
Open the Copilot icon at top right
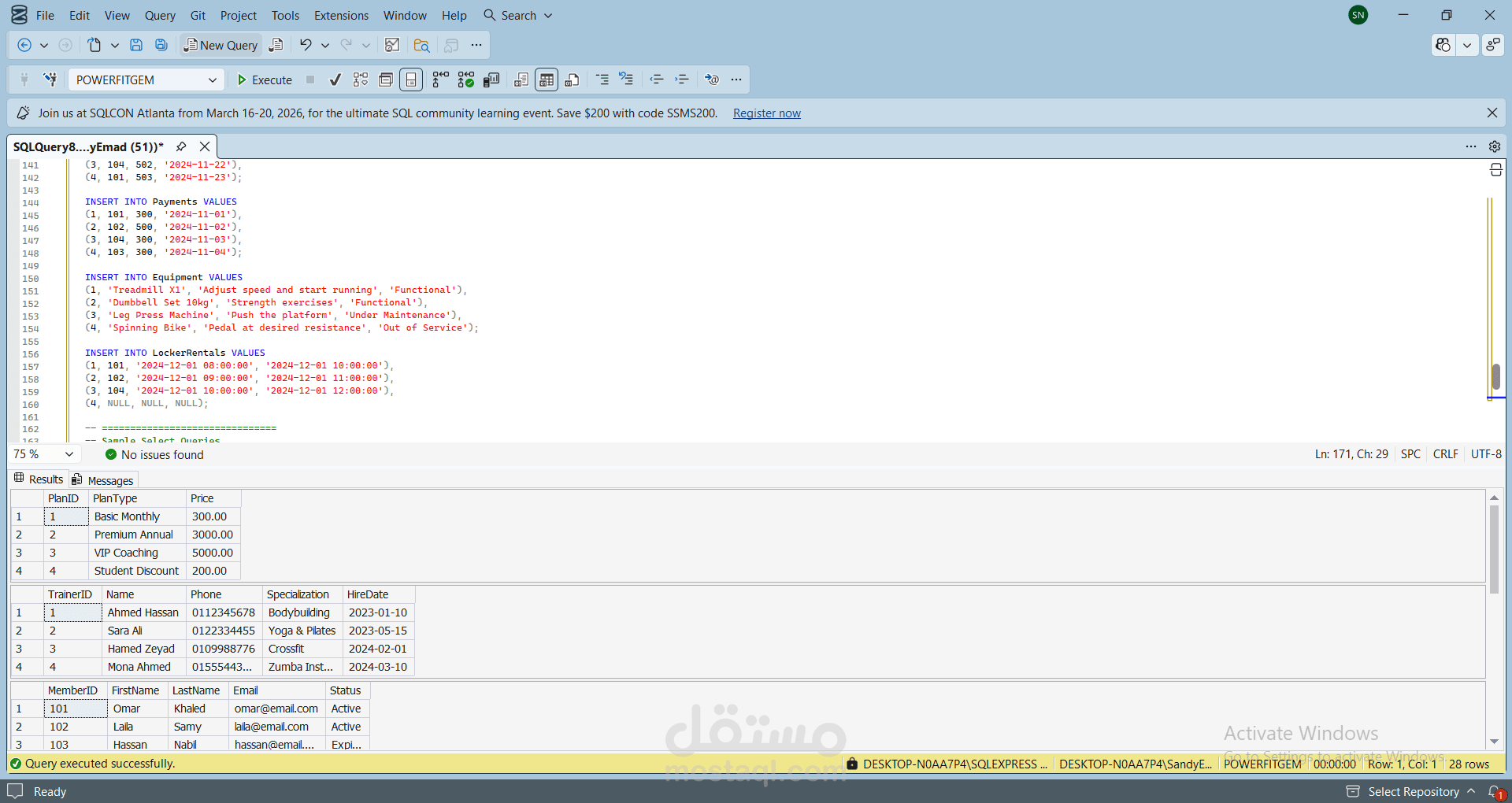point(1443,45)
